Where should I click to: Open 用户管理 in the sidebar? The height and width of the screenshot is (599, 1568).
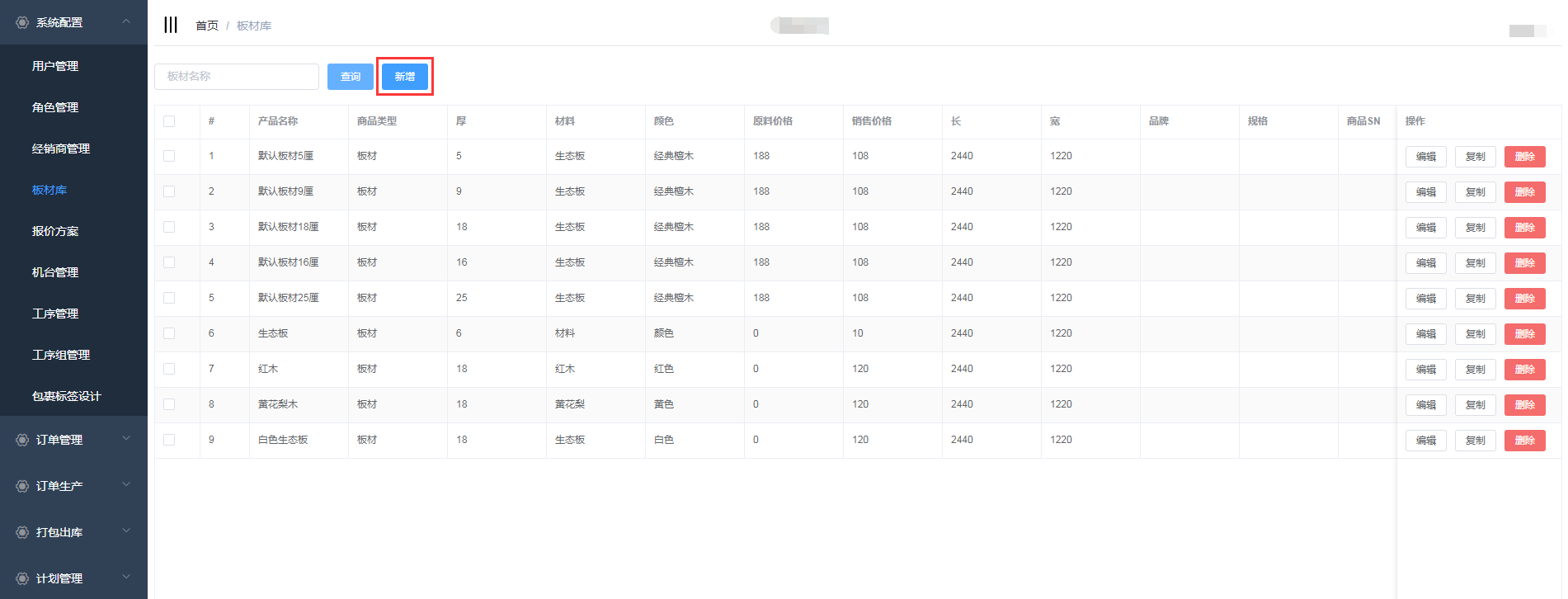pyautogui.click(x=55, y=66)
